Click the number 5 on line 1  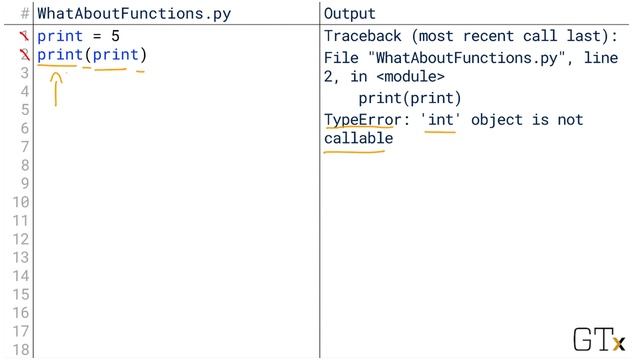coord(116,36)
